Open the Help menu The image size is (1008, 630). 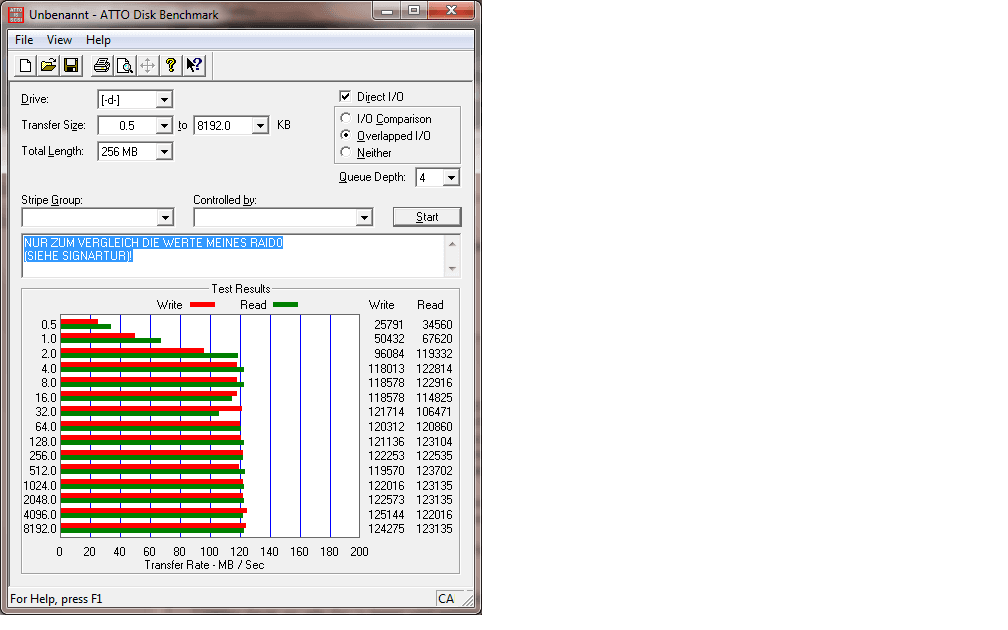pyautogui.click(x=98, y=40)
